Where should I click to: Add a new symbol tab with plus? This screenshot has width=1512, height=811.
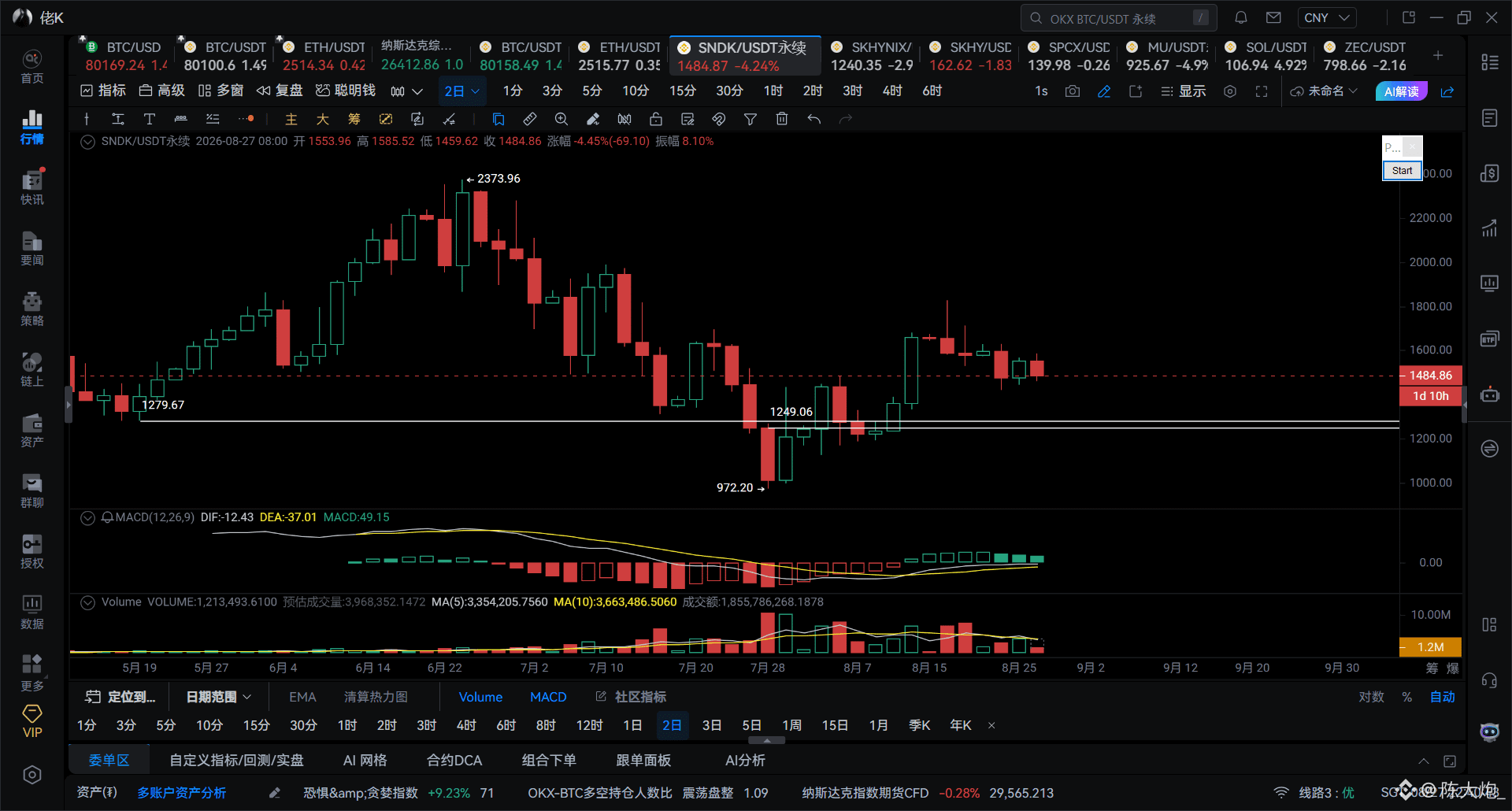pos(1438,55)
